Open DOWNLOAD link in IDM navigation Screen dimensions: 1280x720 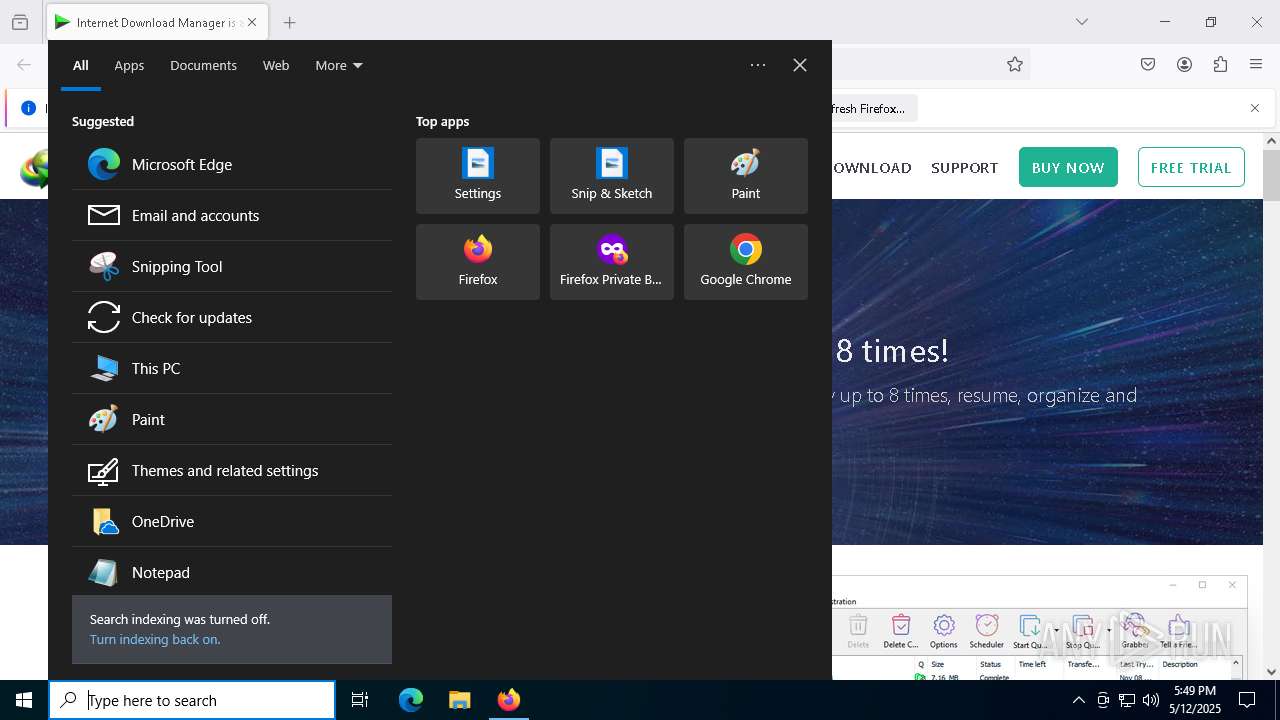tap(871, 168)
